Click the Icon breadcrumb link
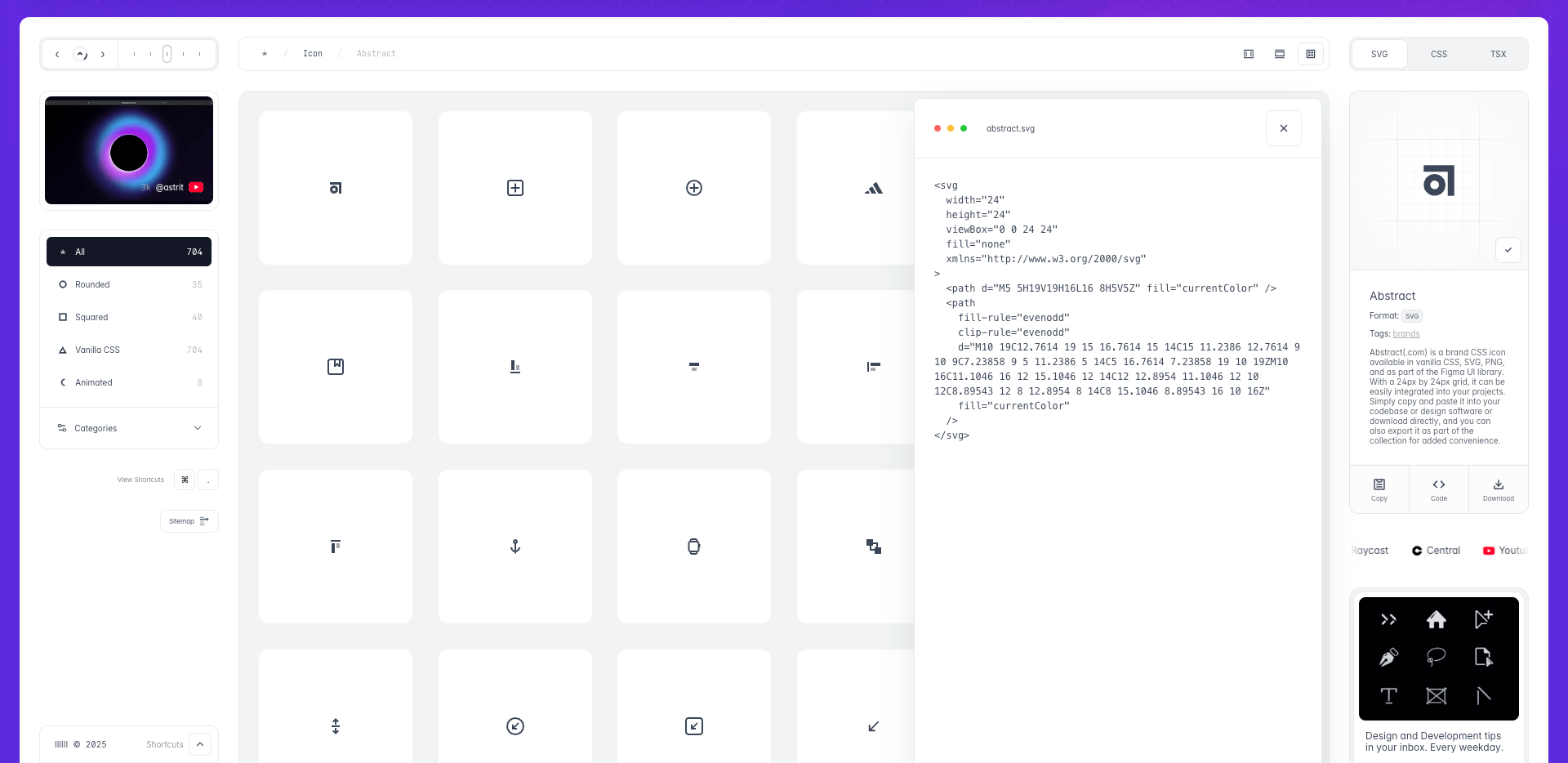The image size is (1568, 763). coord(313,54)
